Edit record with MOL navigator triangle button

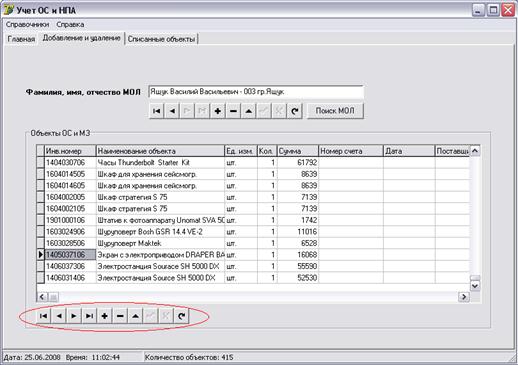pyautogui.click(x=248, y=111)
